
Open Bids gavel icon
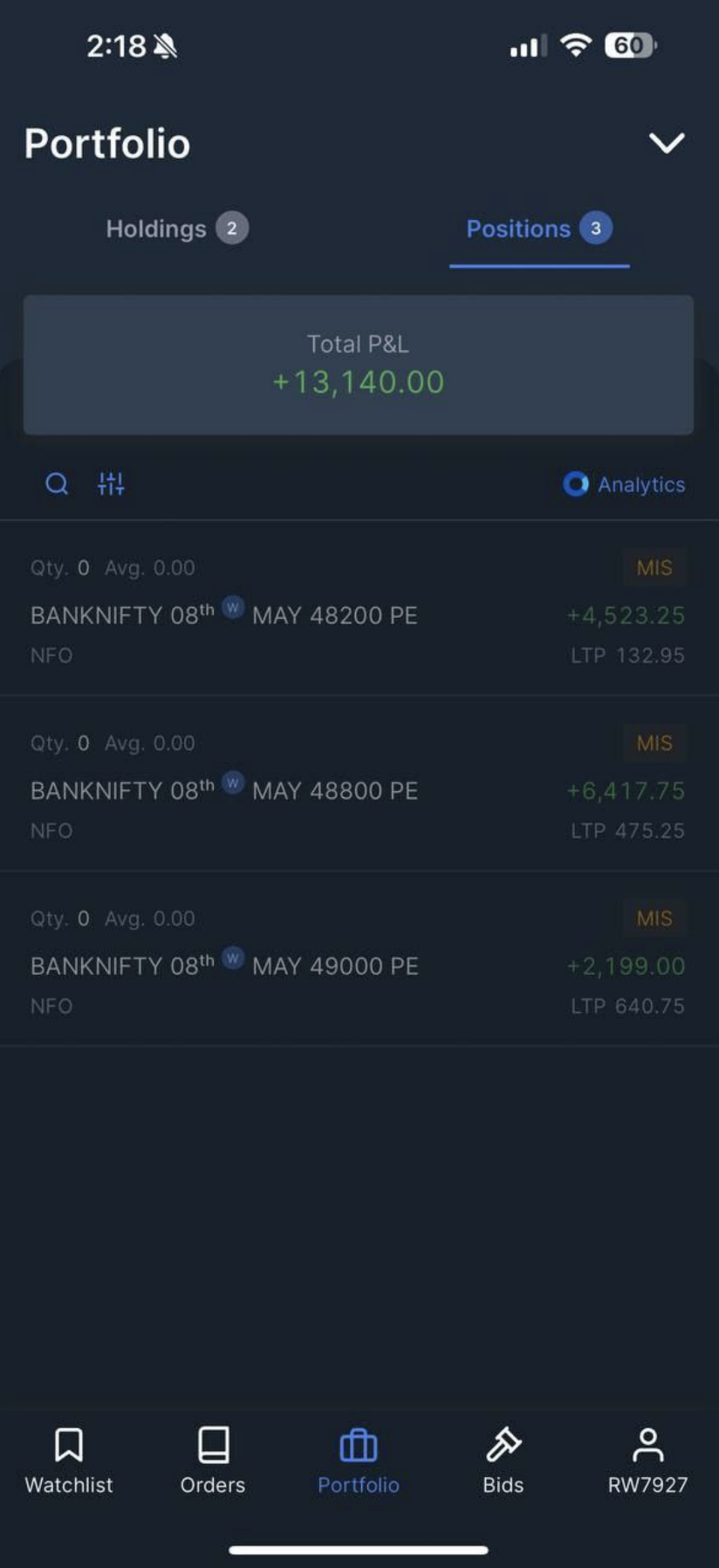(x=503, y=1445)
